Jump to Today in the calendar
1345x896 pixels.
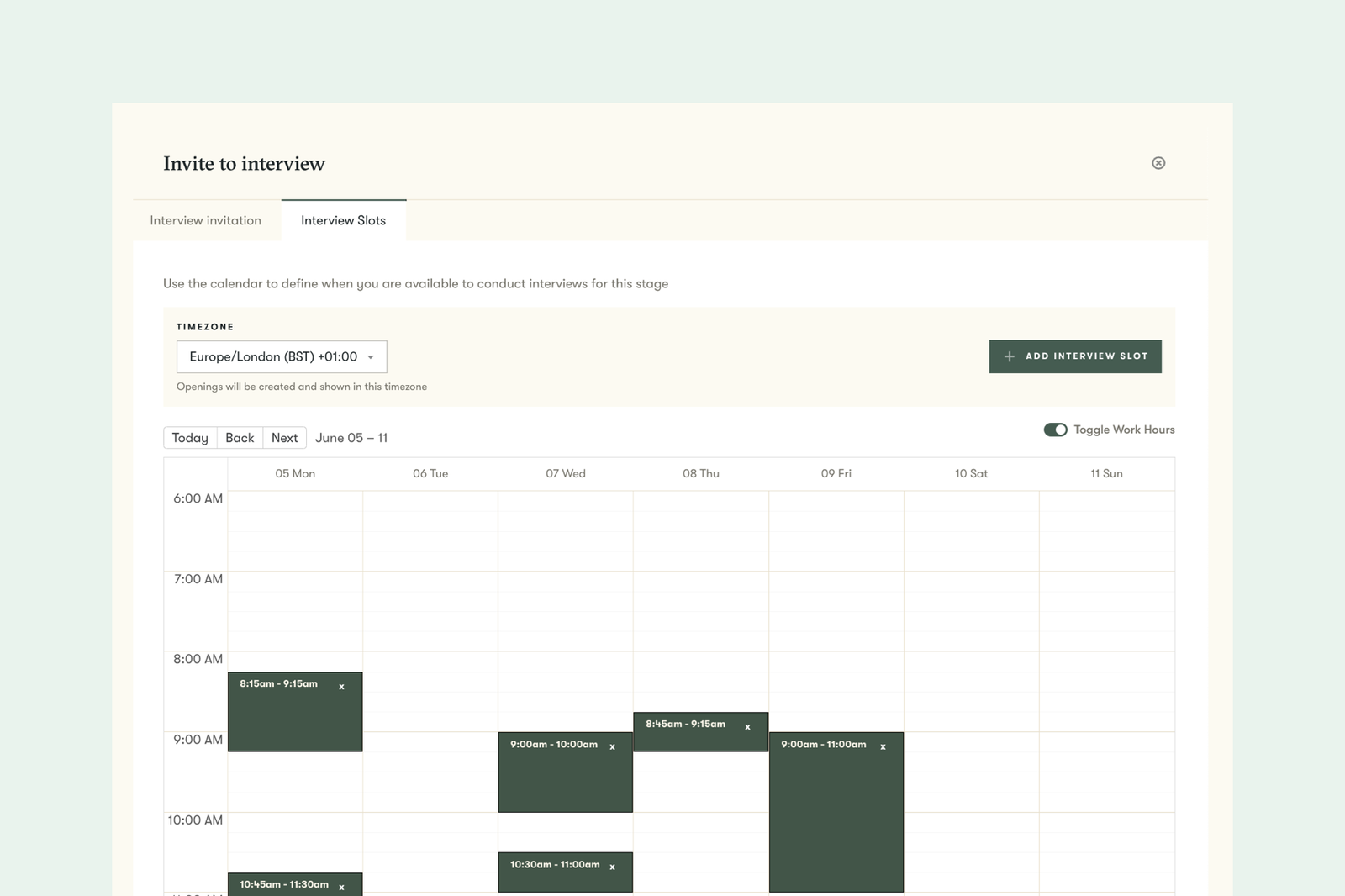tap(190, 437)
